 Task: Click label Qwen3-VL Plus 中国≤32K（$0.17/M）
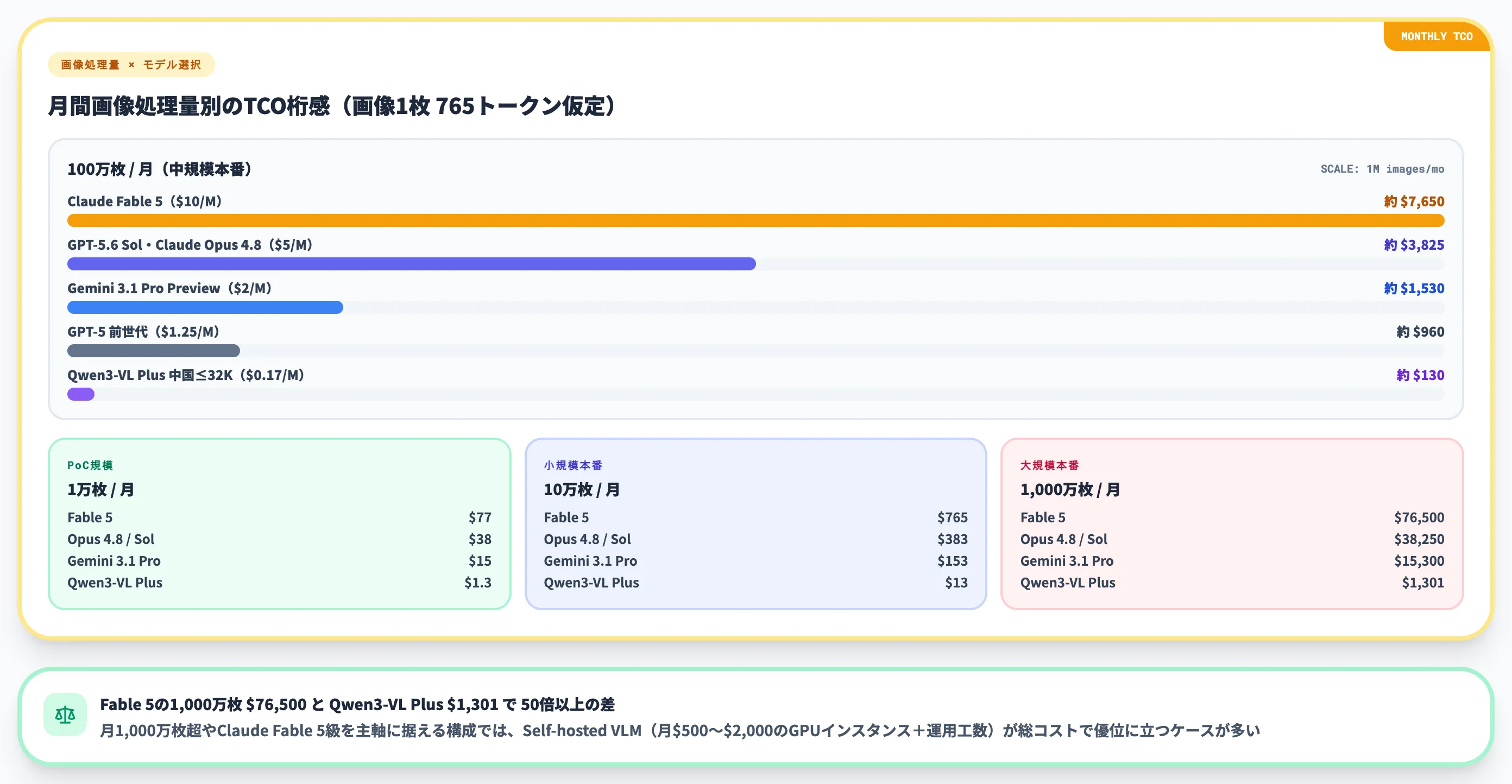[186, 375]
